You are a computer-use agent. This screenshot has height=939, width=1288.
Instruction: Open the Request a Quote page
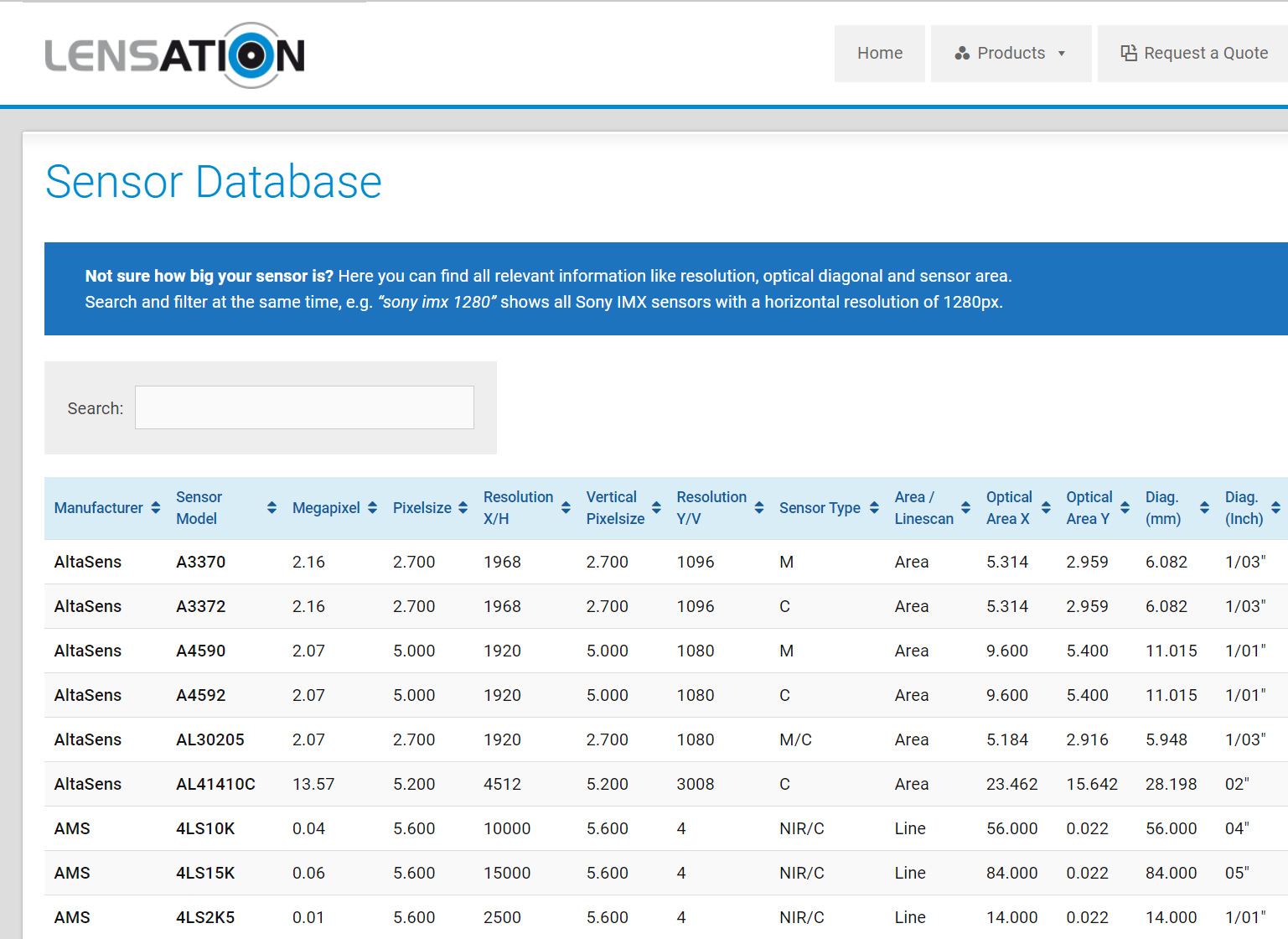click(x=1194, y=54)
